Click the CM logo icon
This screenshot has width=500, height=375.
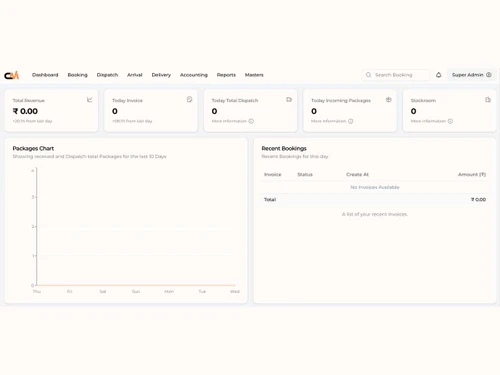[12, 75]
